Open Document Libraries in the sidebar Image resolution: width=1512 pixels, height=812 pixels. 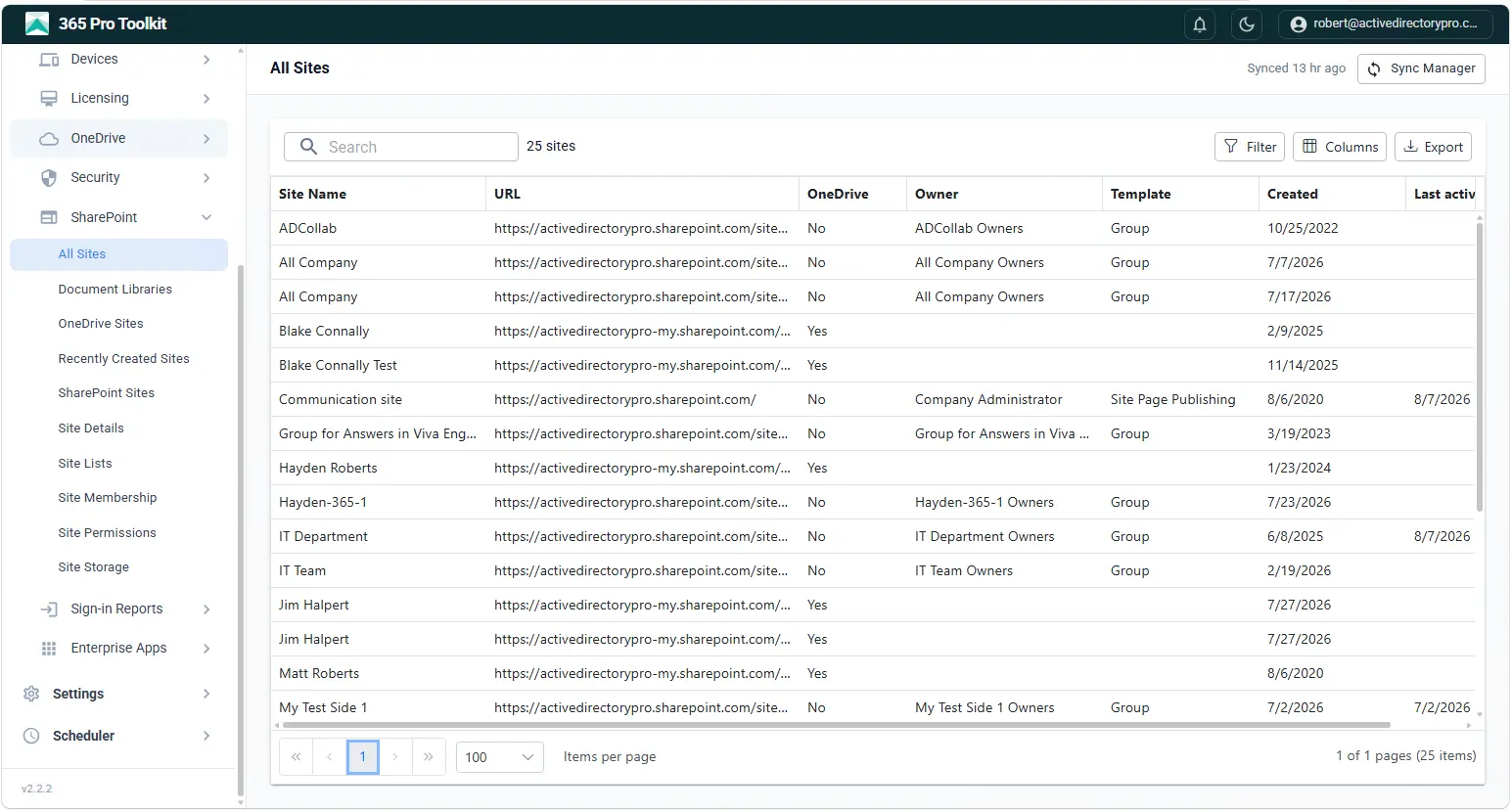115,290
